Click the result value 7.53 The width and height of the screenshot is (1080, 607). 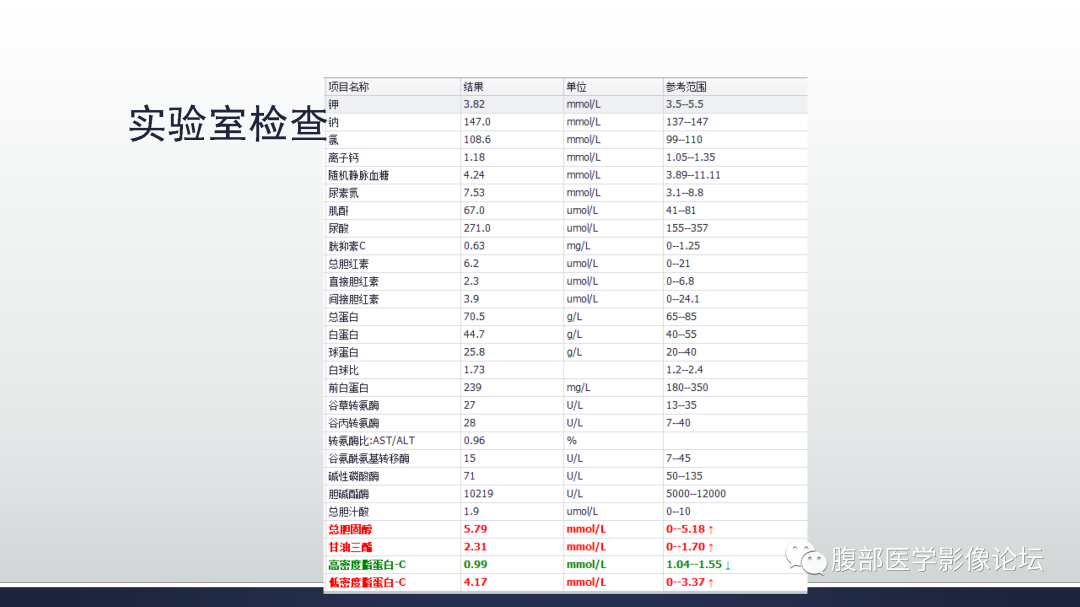pyautogui.click(x=474, y=193)
